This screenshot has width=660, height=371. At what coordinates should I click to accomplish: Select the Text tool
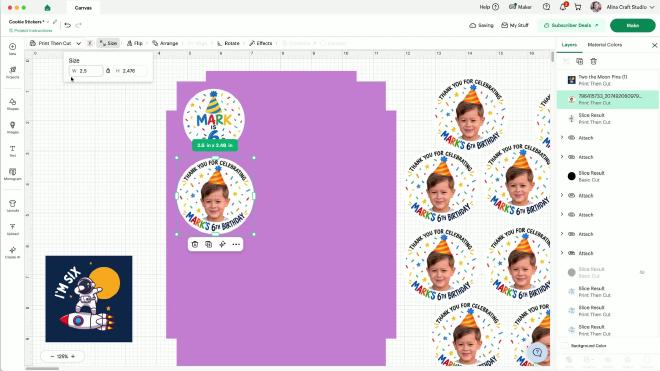tap(13, 151)
